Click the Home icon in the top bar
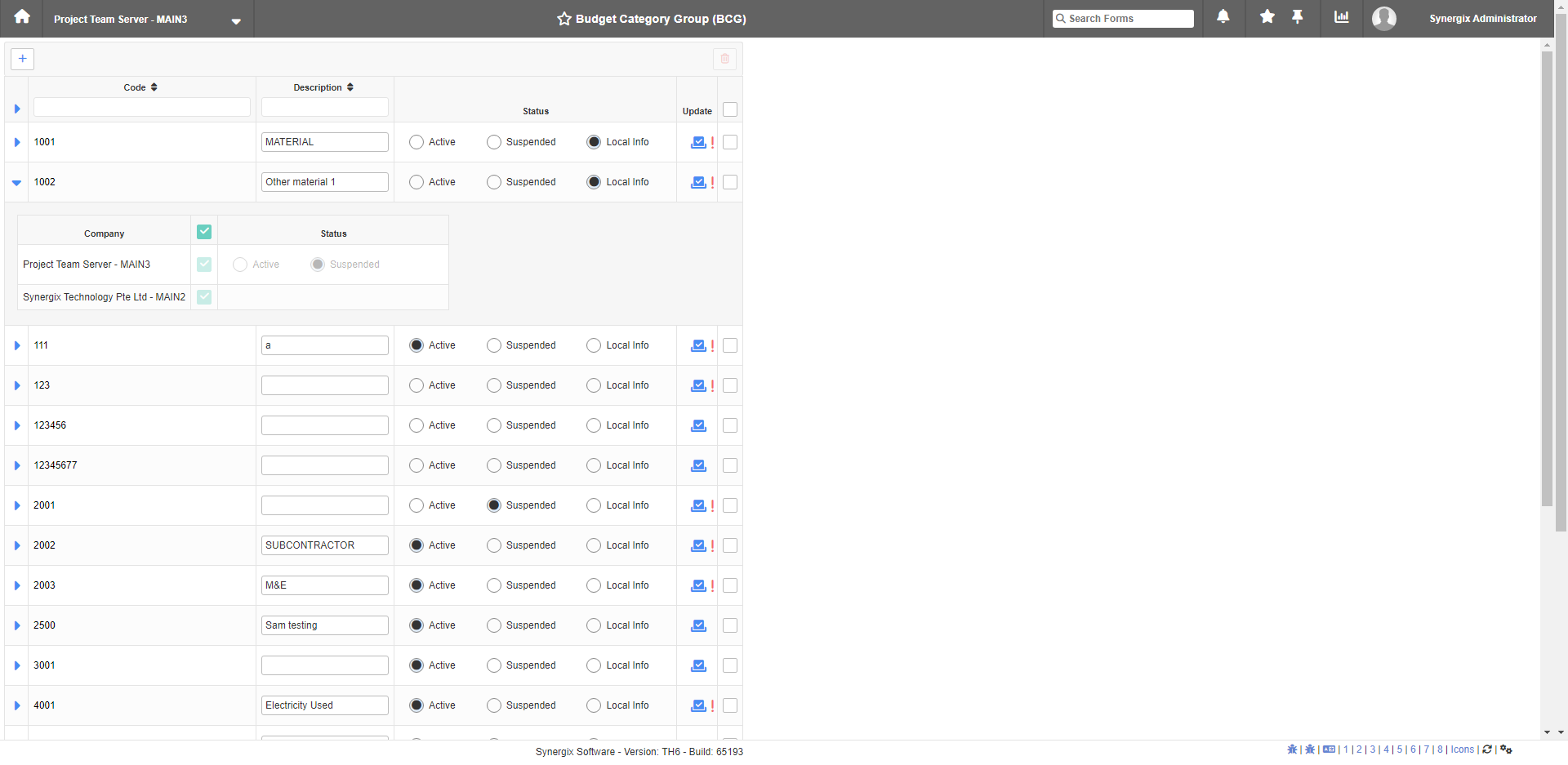The height and width of the screenshot is (765, 1568). coord(22,17)
